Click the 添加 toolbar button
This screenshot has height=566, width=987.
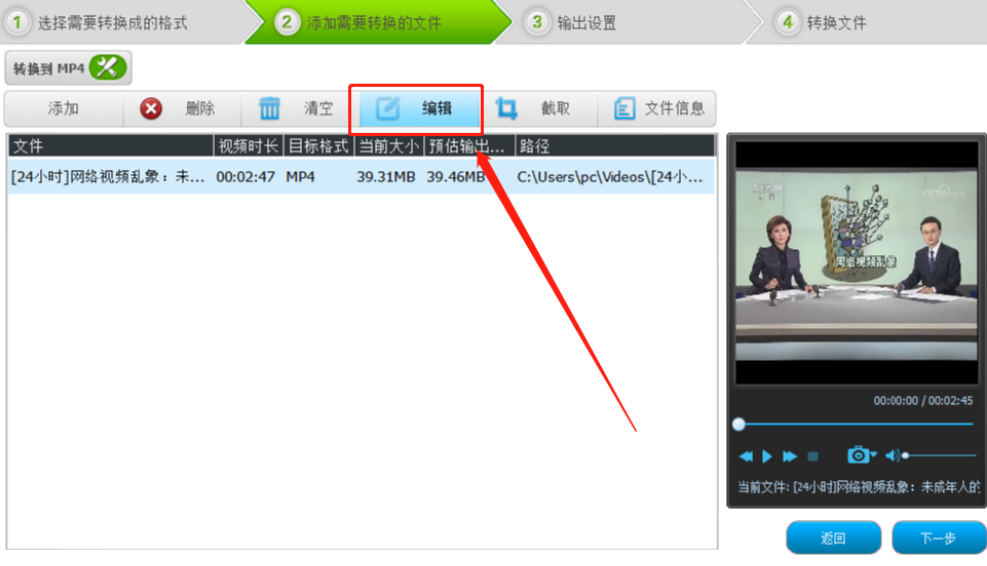tap(63, 108)
